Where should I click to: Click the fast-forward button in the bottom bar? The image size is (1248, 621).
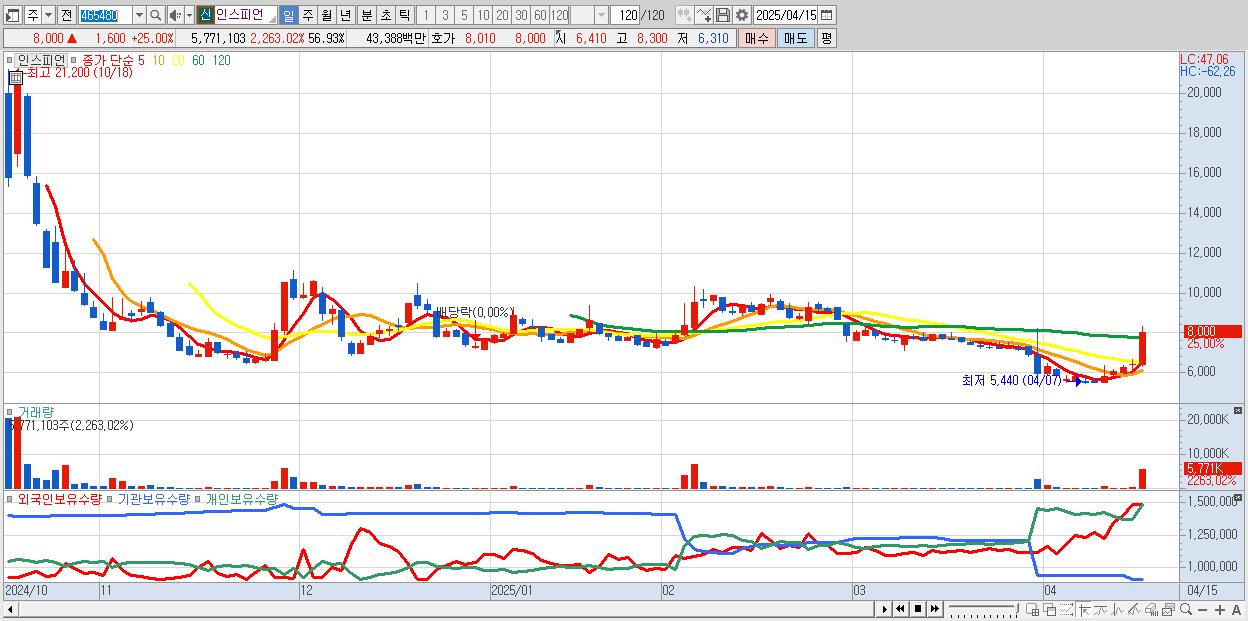click(934, 609)
